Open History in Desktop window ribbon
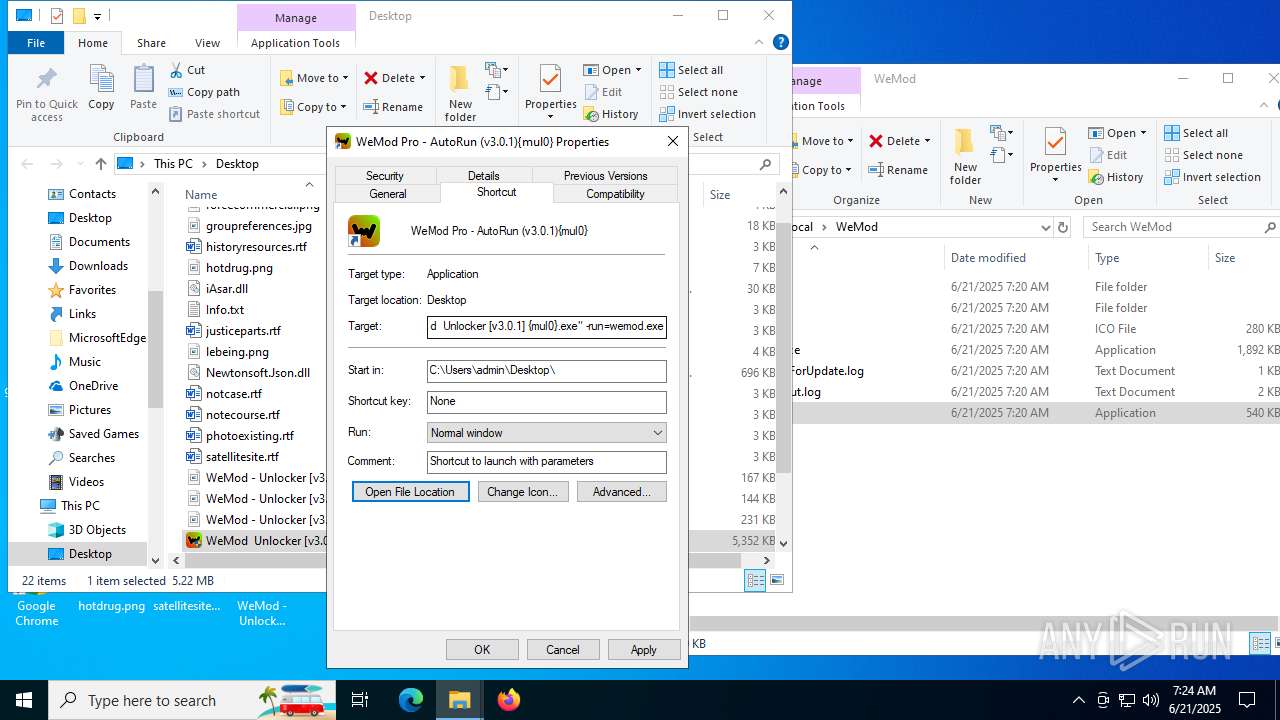Screen dimensions: 1280x720 [611, 114]
